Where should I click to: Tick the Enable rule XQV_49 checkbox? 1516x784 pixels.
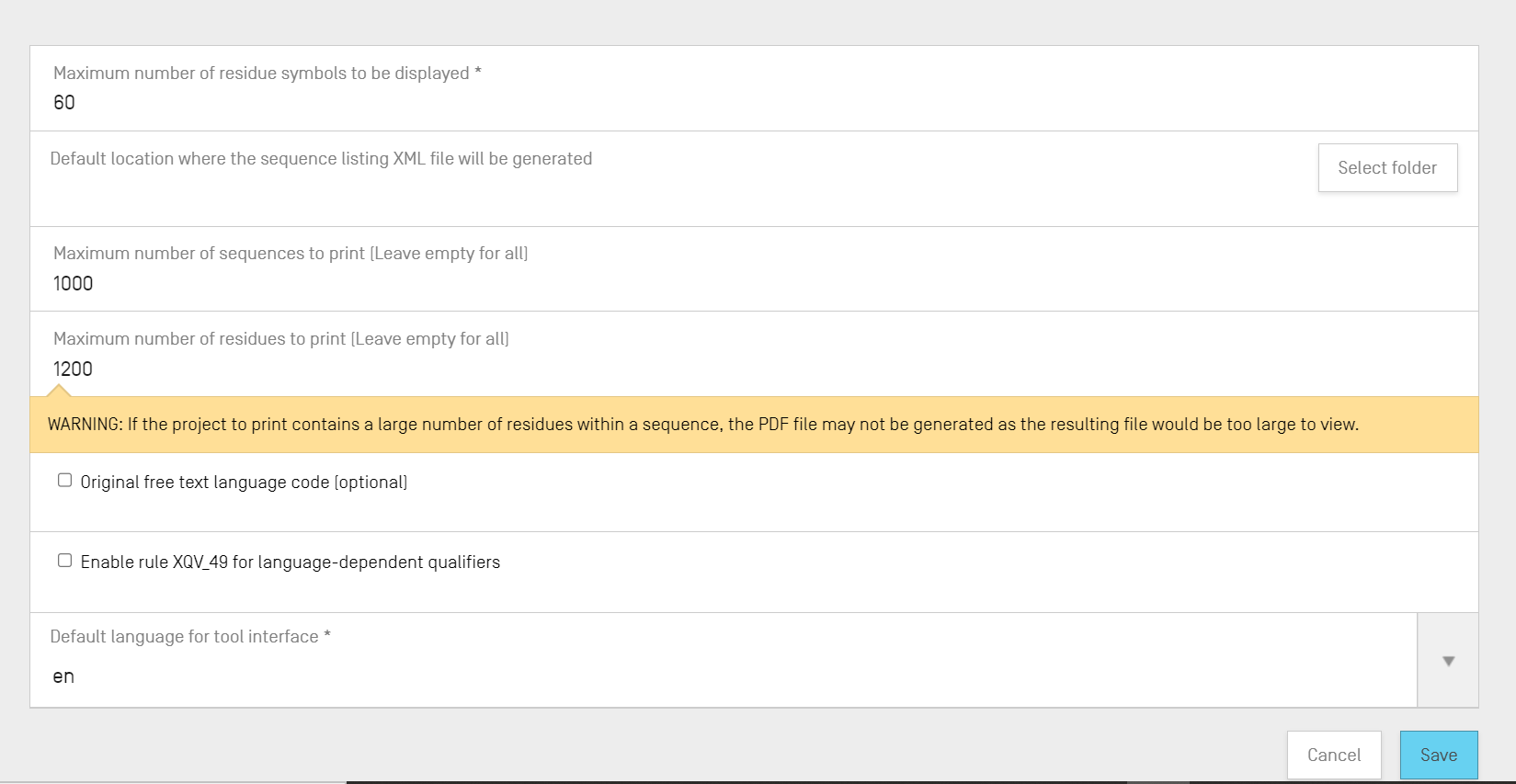64,561
